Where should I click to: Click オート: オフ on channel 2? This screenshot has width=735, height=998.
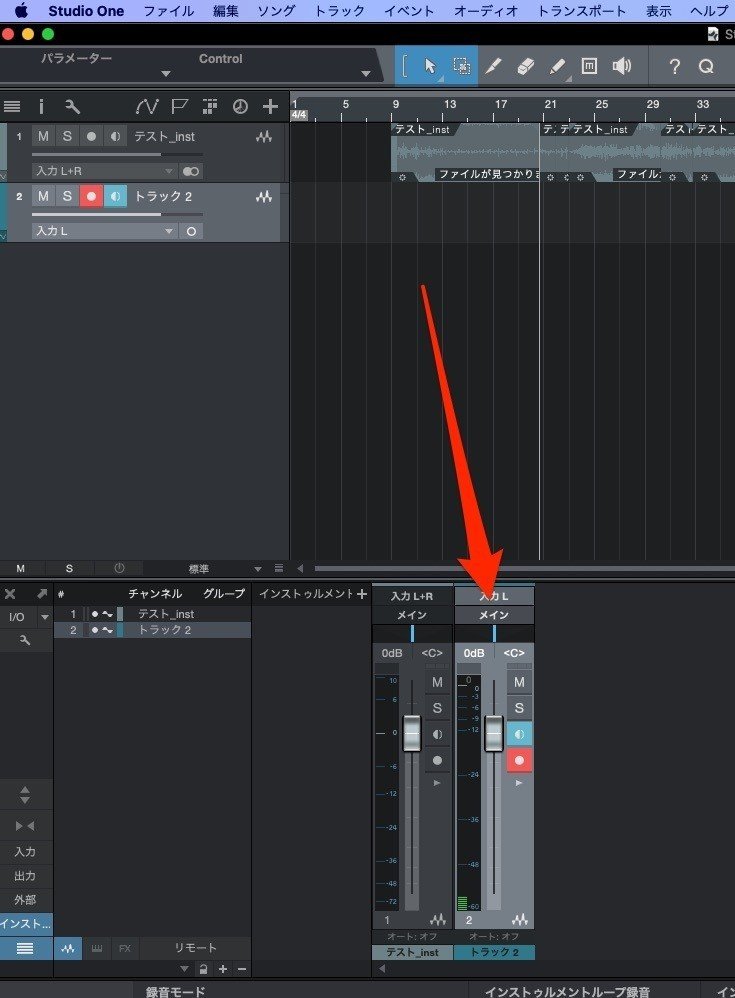pyautogui.click(x=494, y=936)
